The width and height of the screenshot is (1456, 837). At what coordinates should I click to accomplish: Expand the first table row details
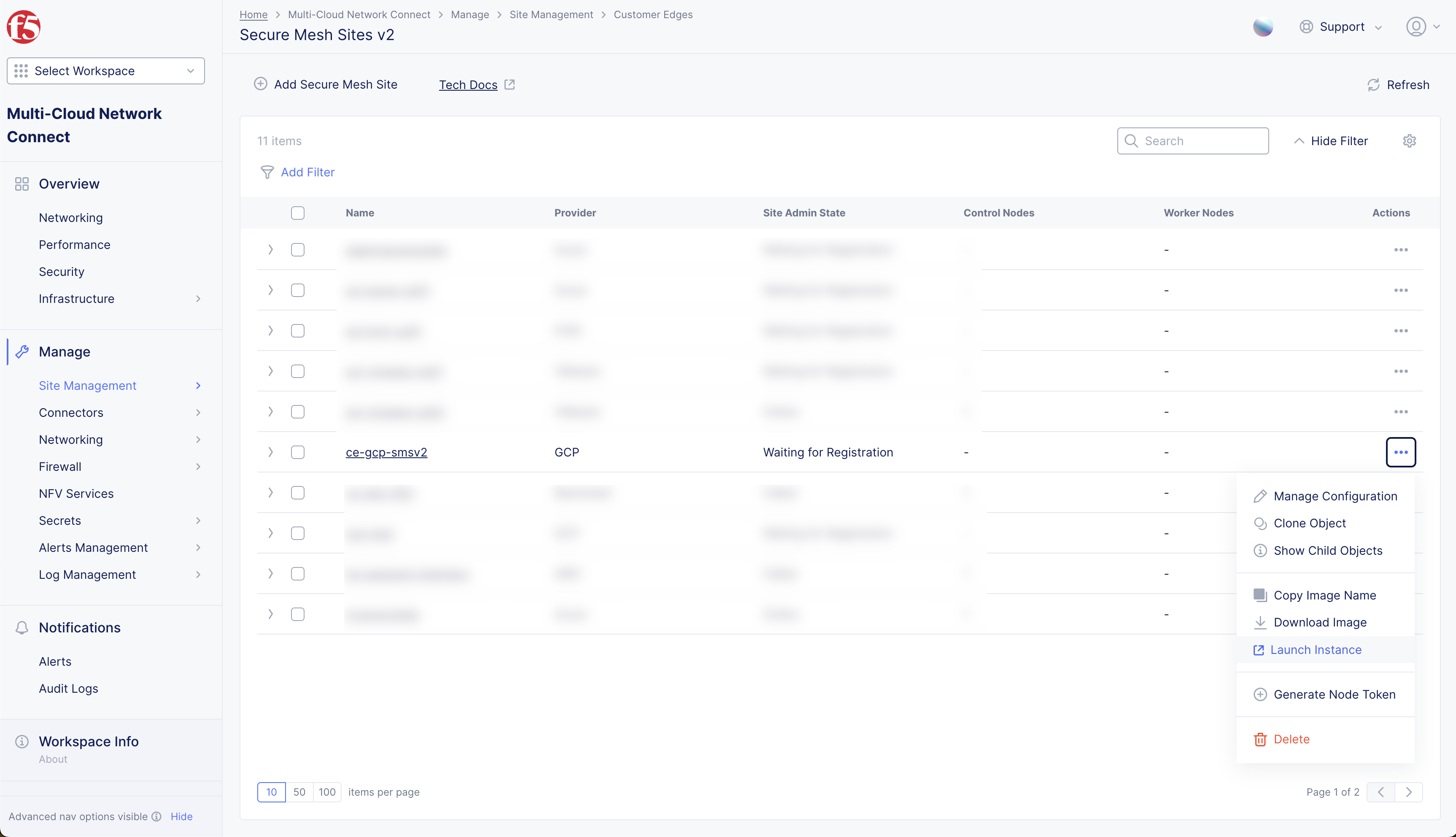click(271, 250)
